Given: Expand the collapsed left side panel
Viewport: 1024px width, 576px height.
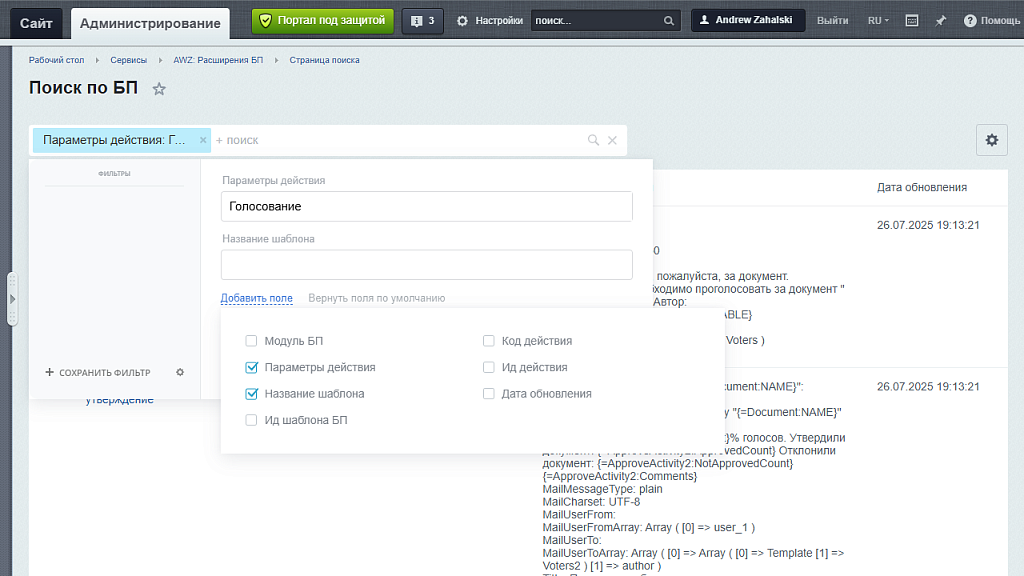Looking at the screenshot, I should click(13, 299).
